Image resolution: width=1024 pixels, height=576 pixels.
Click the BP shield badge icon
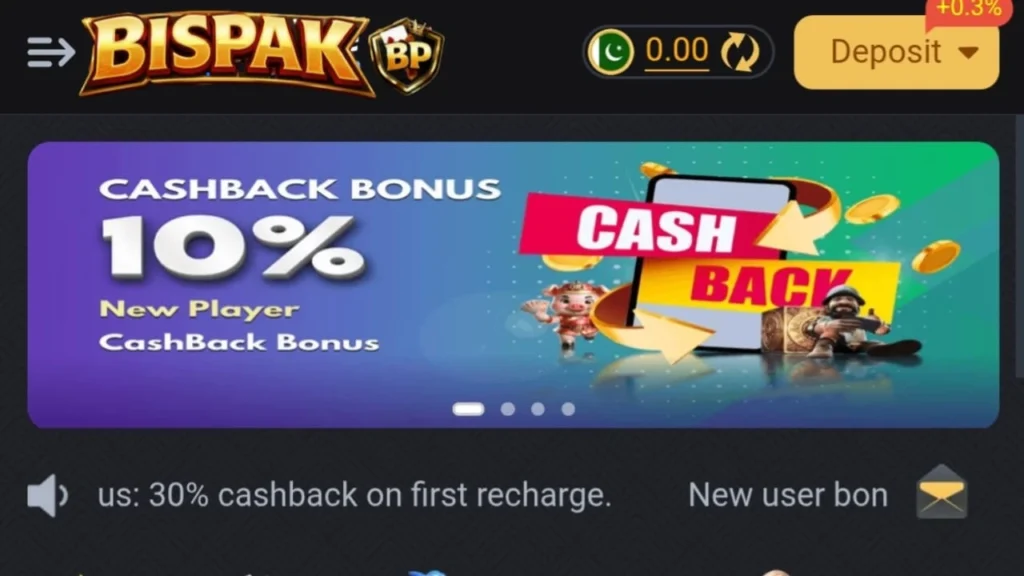407,55
